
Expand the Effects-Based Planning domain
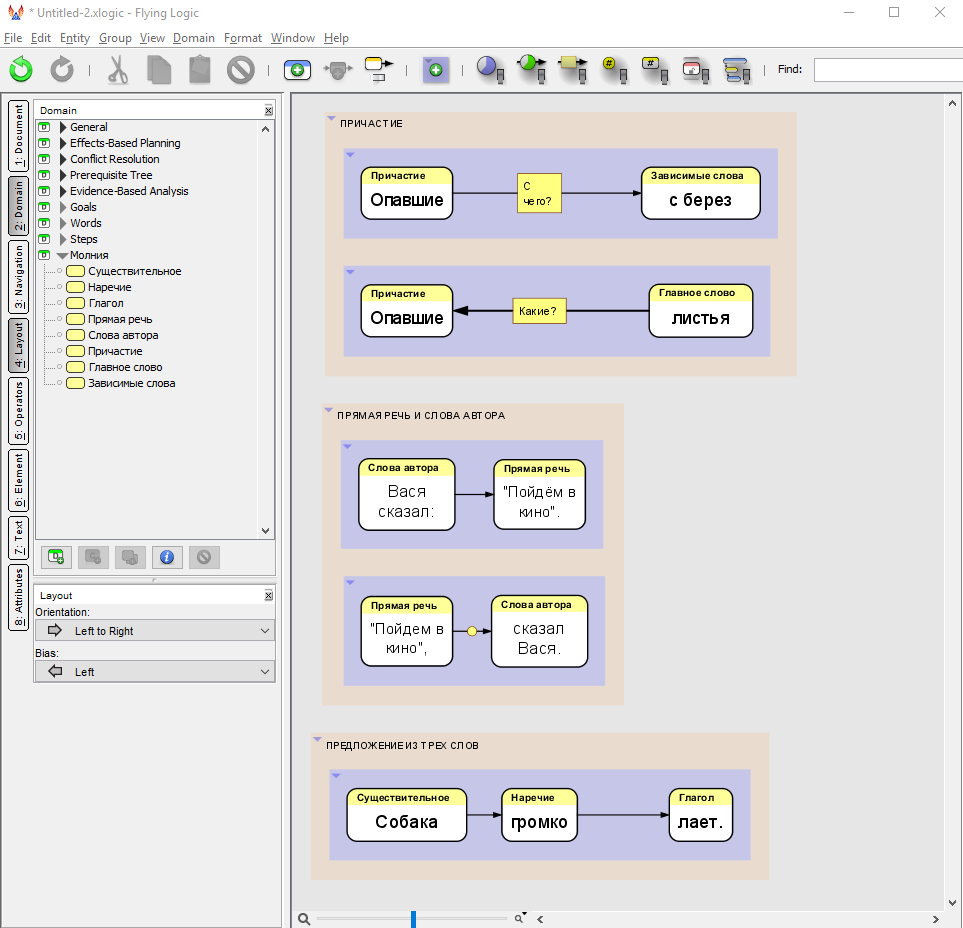(x=64, y=143)
